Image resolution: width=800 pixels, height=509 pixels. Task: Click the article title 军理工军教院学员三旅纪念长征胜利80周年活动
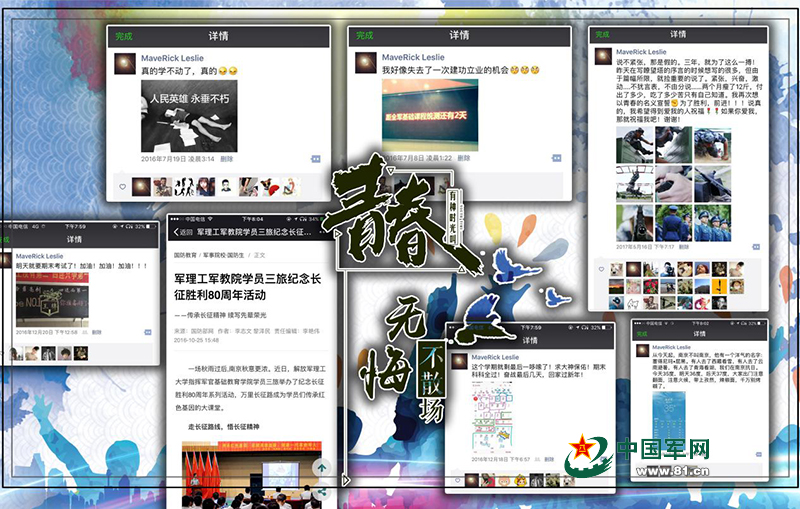click(247, 287)
